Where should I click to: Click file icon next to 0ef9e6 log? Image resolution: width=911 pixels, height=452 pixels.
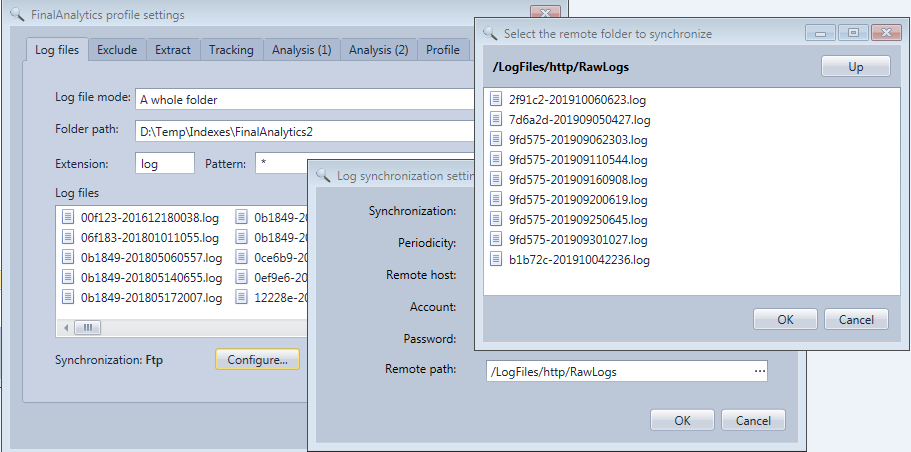[241, 277]
